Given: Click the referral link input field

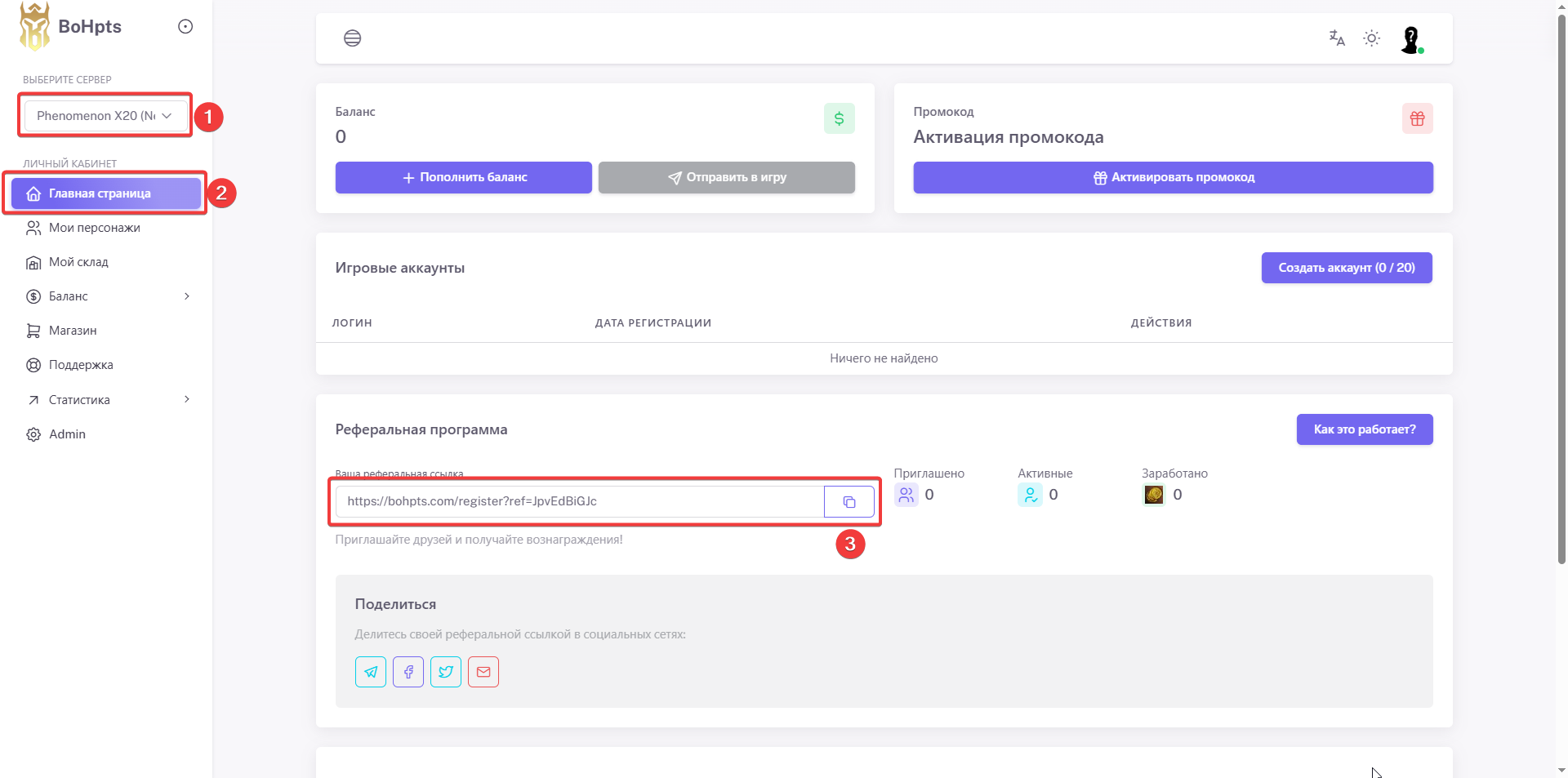Looking at the screenshot, I should coord(580,501).
